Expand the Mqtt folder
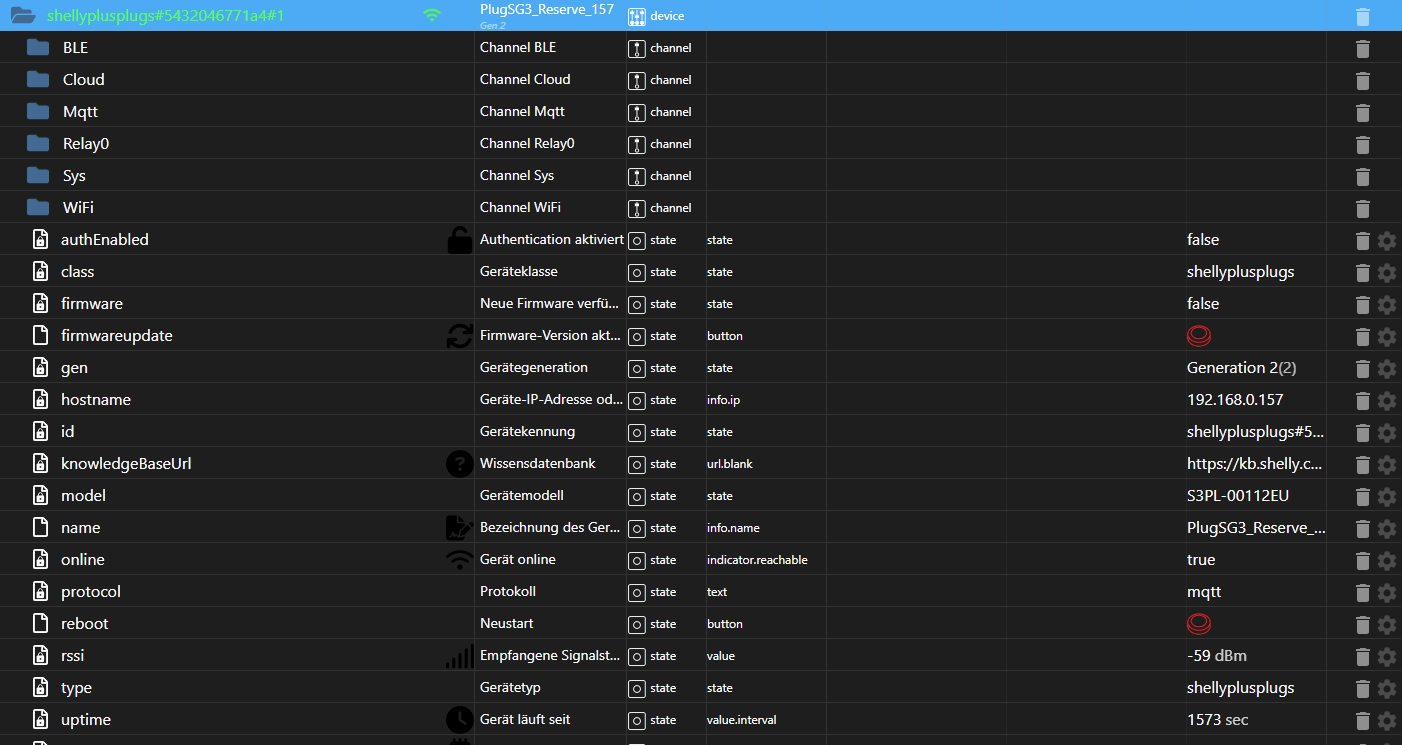The height and width of the screenshot is (745, 1402). [38, 111]
